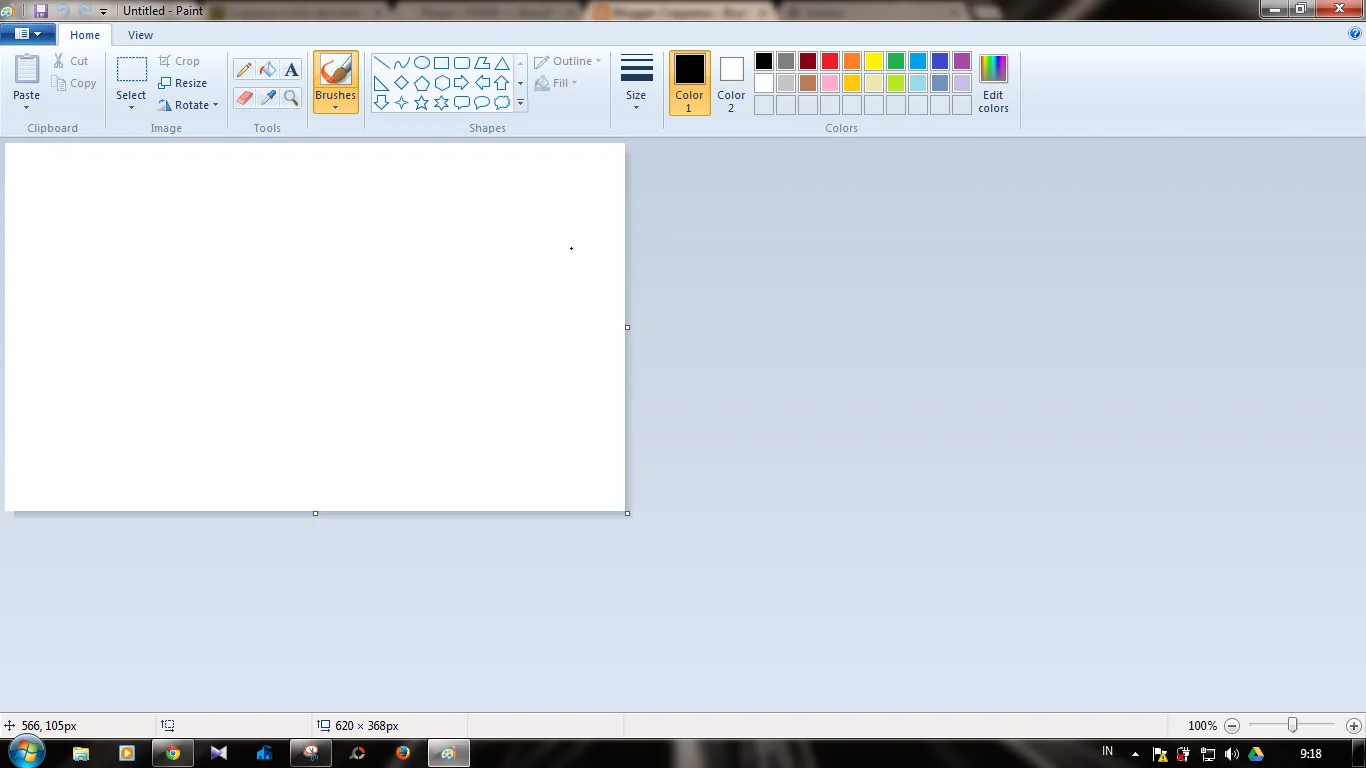Choose the Cloud callout shape

pyautogui.click(x=502, y=102)
